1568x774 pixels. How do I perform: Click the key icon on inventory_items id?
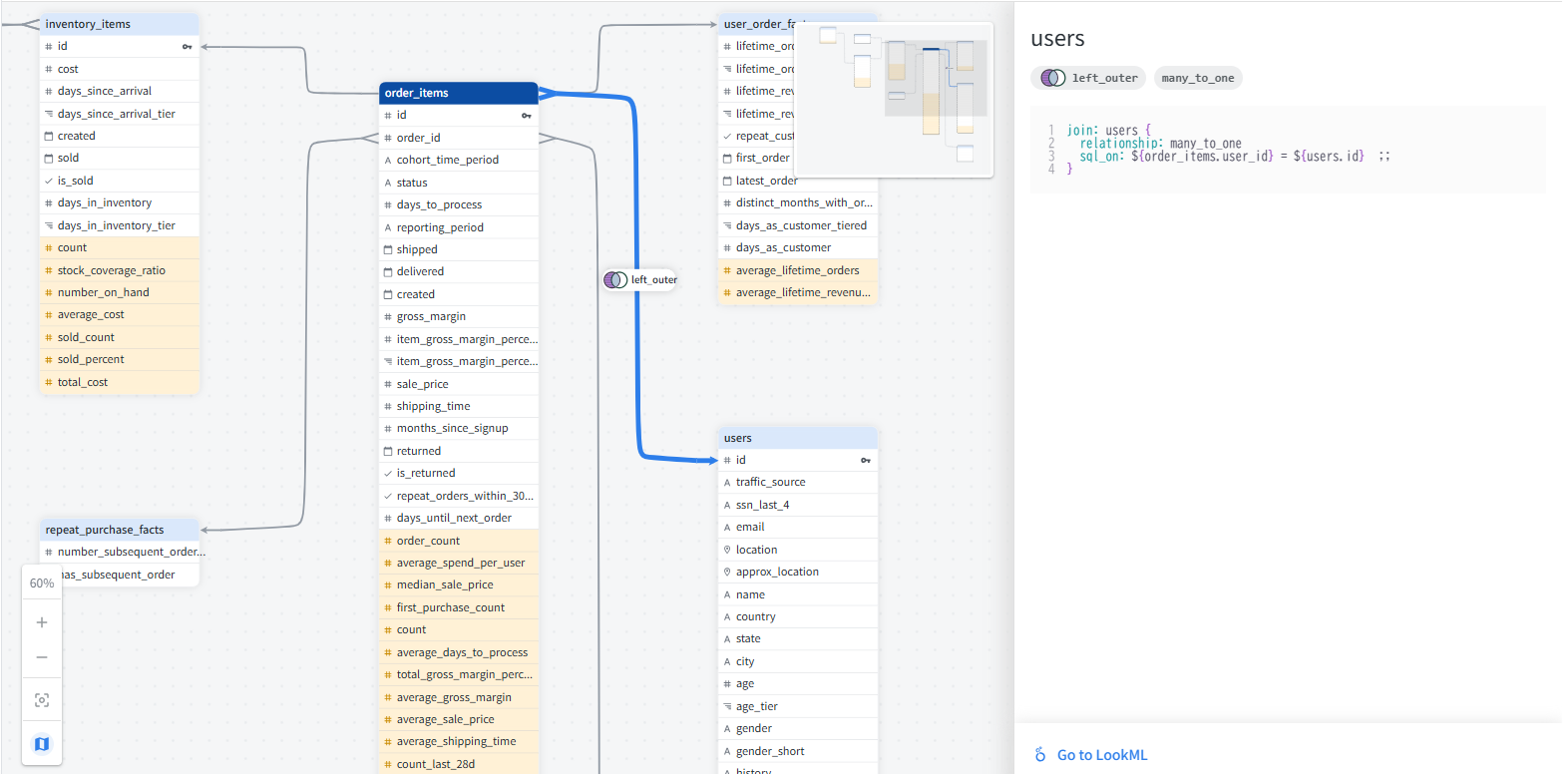pyautogui.click(x=187, y=47)
